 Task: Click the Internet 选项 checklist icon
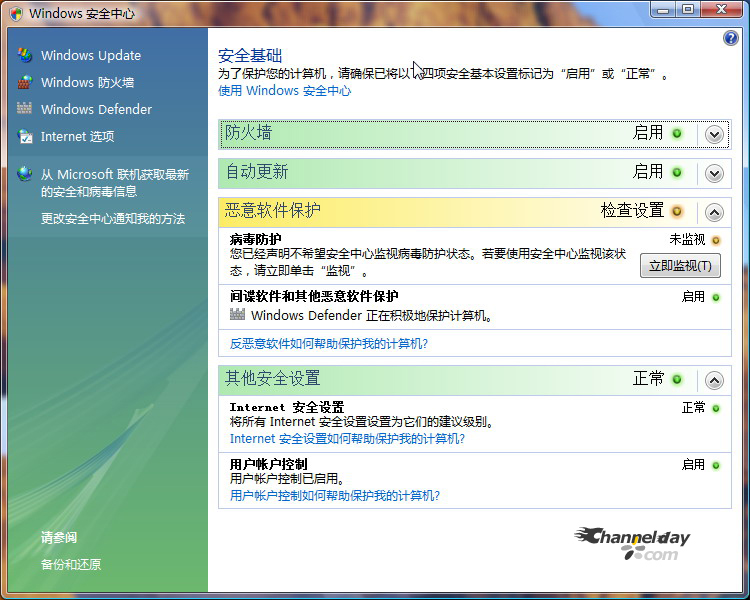click(x=24, y=136)
